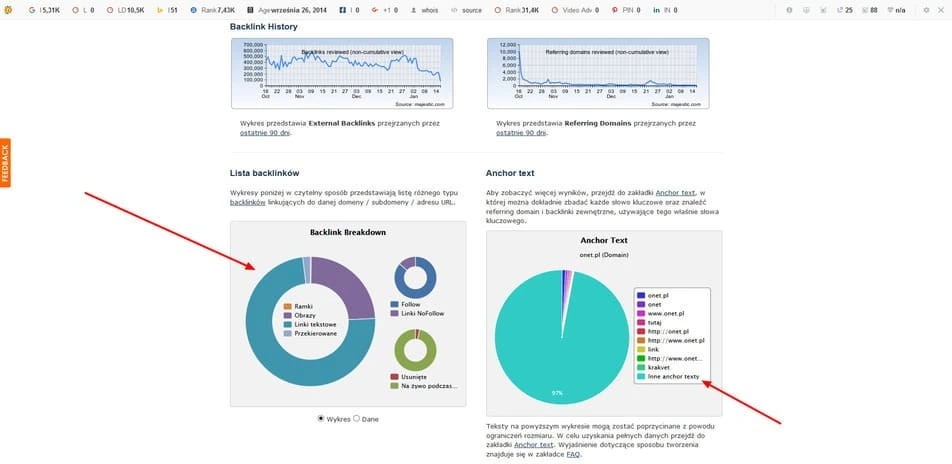Open the 'backlinków' link in Lista backlinków

247,201
